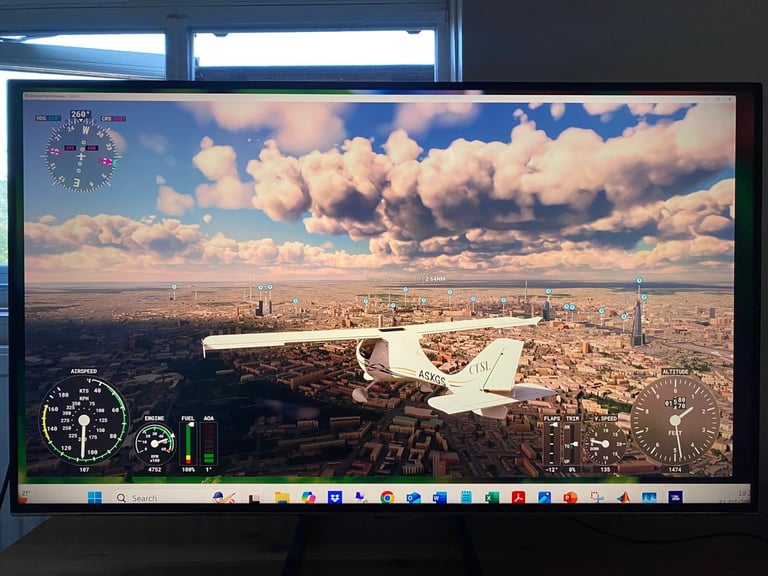Open Adobe Acrobat from the taskbar
This screenshot has width=768, height=576.
[x=518, y=498]
